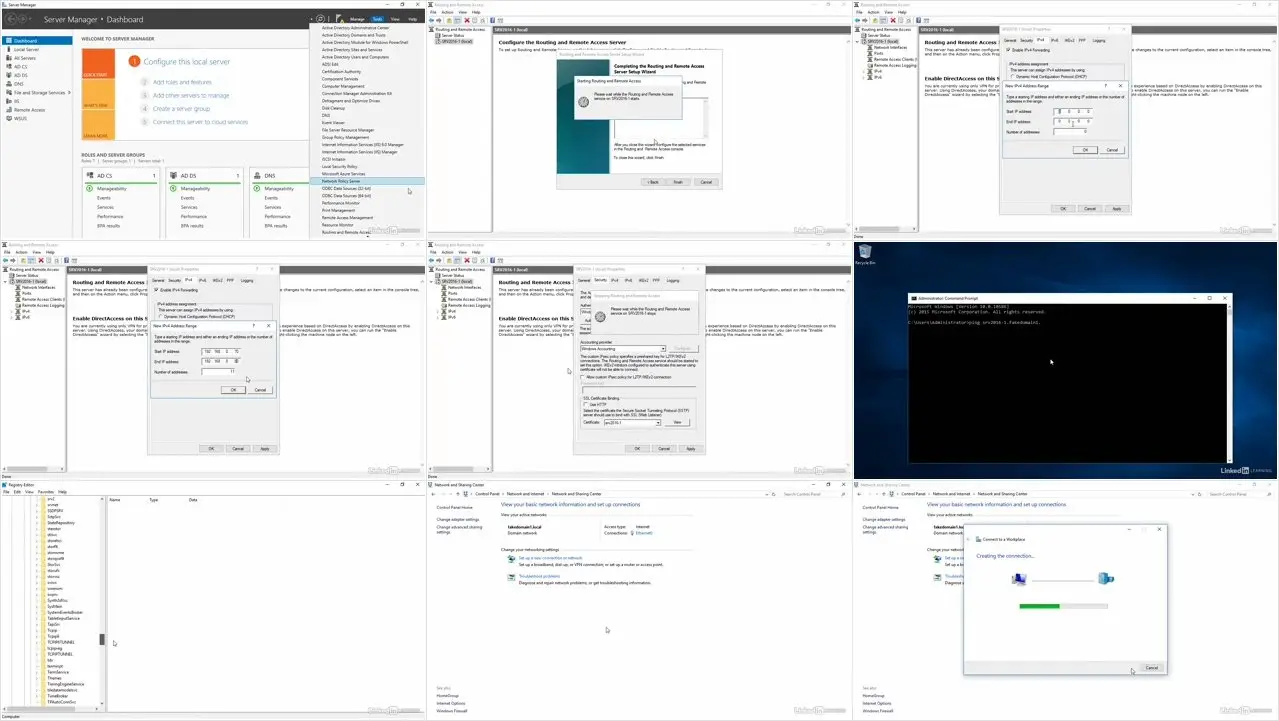Click Connect to a Workplace progress bar
1279x721 pixels.
[x=1063, y=606]
